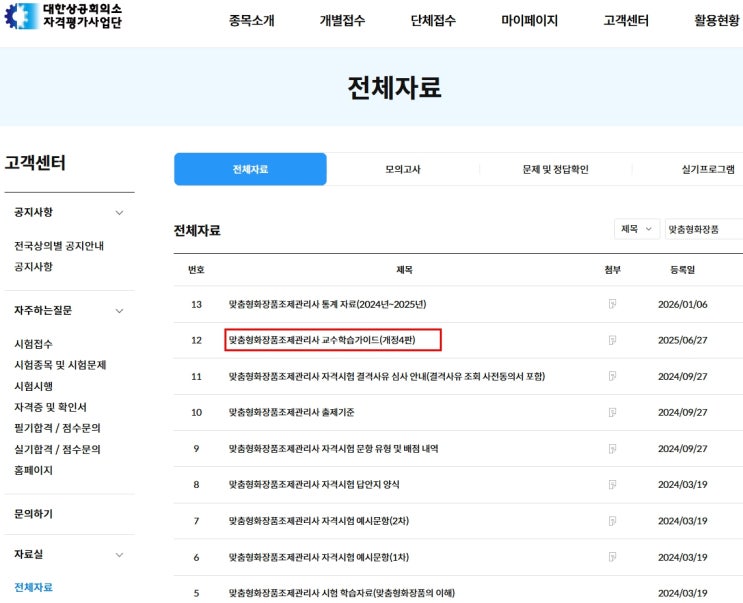Open post 문항 유형 및 배점 내역

coord(333,448)
